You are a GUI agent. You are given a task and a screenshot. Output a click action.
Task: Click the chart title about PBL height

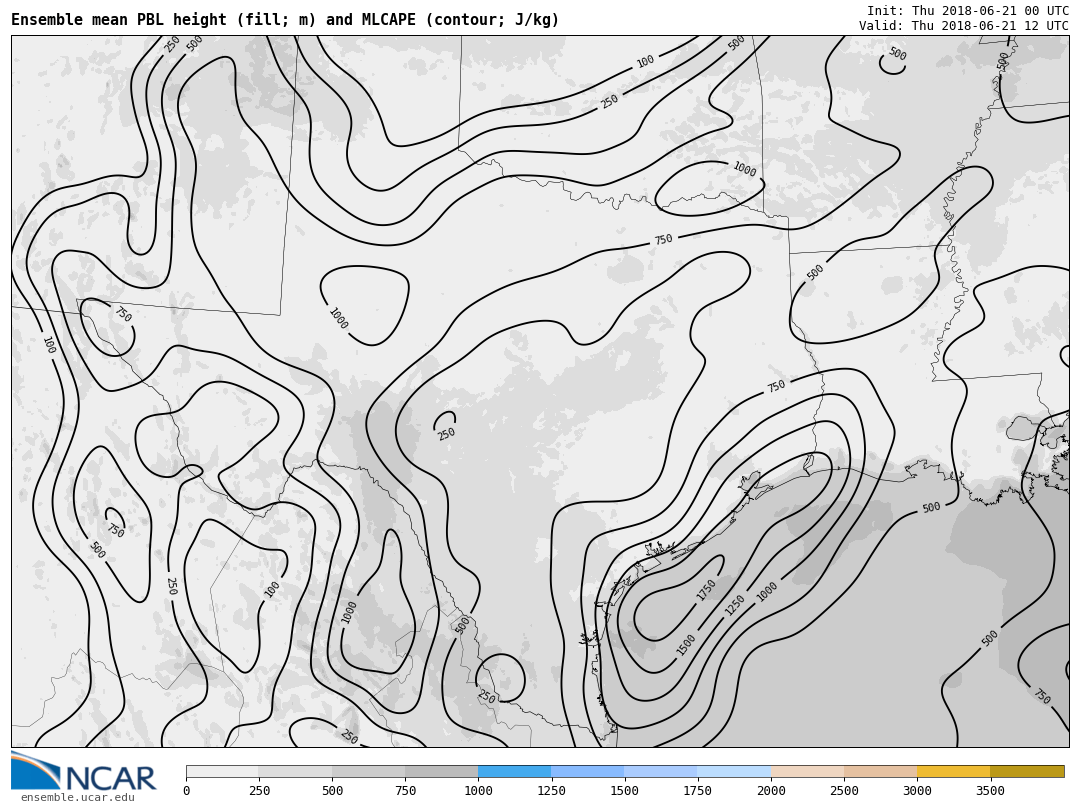pos(285,20)
